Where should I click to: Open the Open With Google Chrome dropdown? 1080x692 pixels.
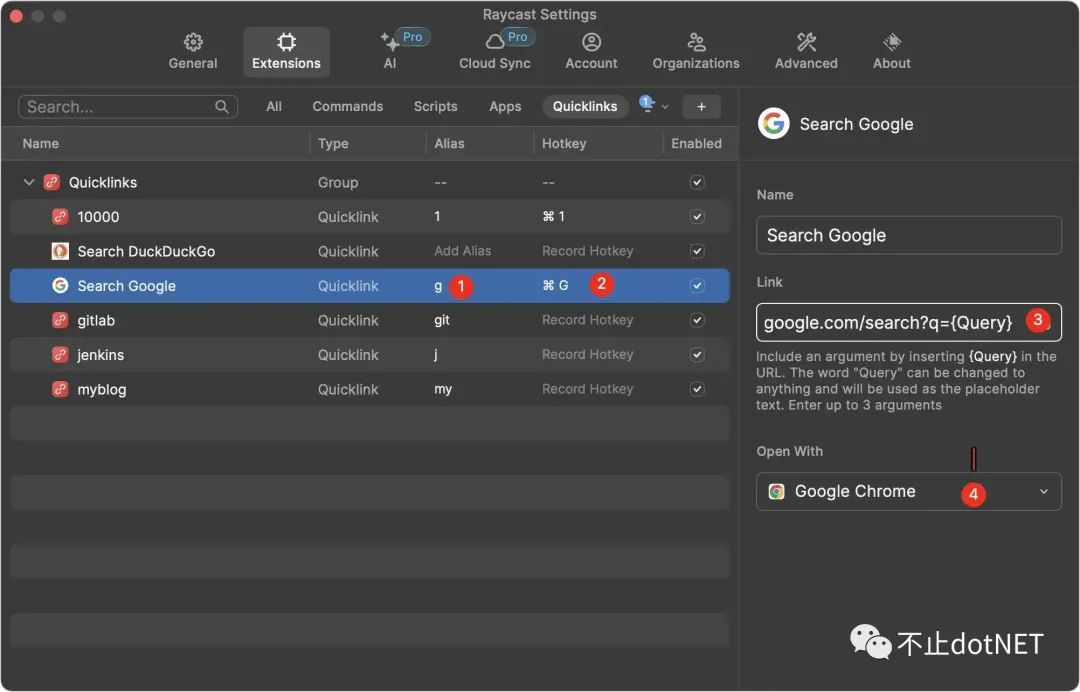[x=908, y=492]
